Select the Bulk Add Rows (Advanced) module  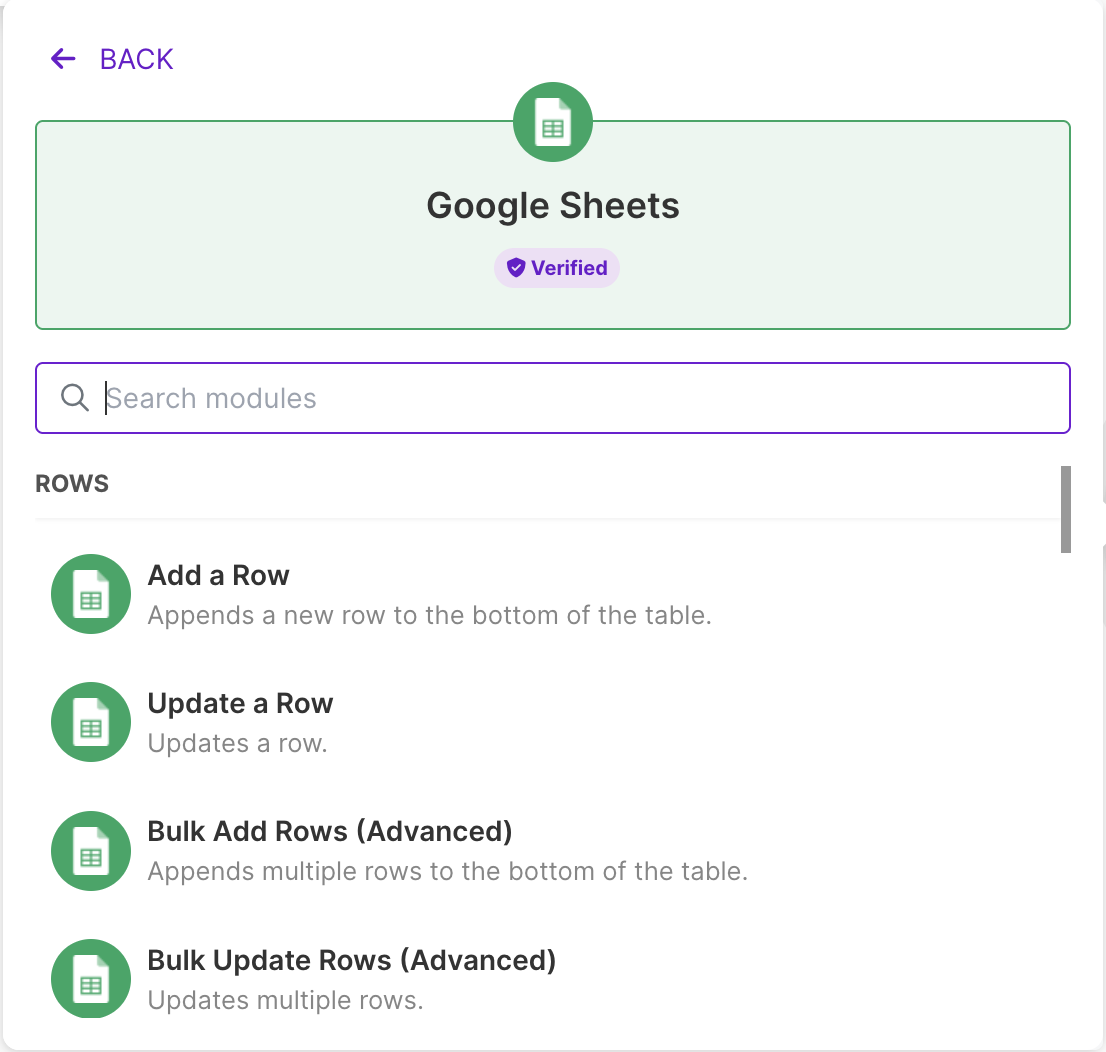click(x=330, y=831)
